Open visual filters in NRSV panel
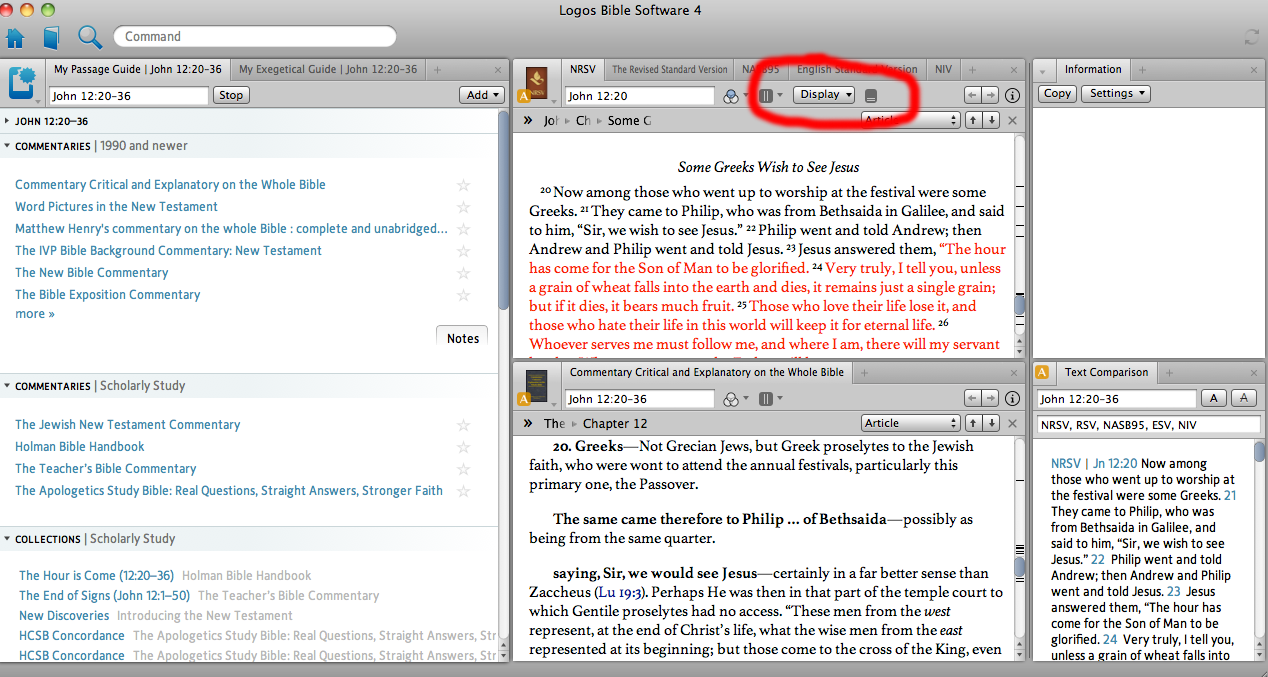This screenshot has width=1268, height=677. (733, 96)
